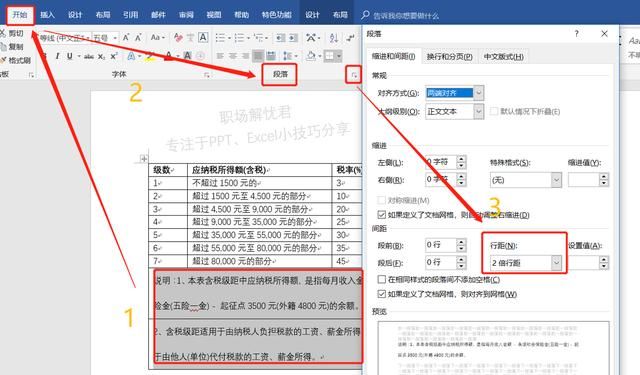Toggle show paragraph marks icon
Image resolution: width=640 pixels, height=375 pixels.
pos(350,38)
